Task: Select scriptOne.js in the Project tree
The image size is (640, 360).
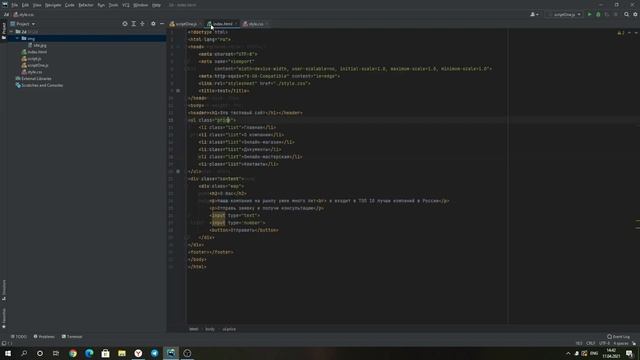Action: tap(35, 65)
